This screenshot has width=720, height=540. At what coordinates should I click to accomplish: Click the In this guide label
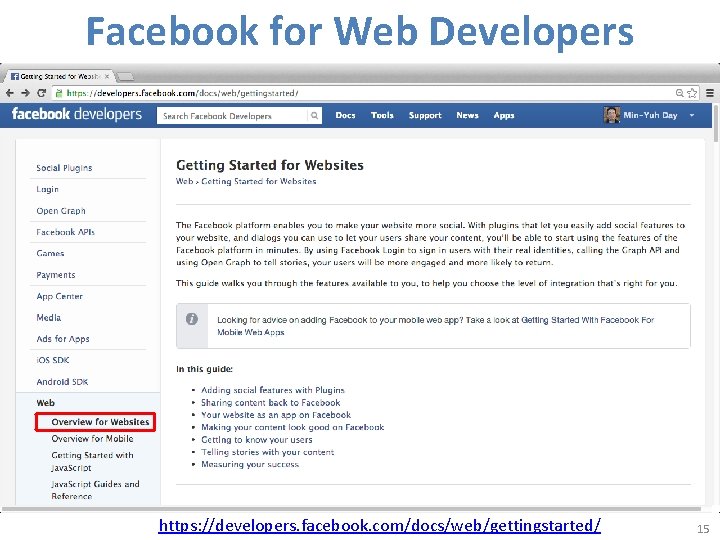tap(204, 369)
